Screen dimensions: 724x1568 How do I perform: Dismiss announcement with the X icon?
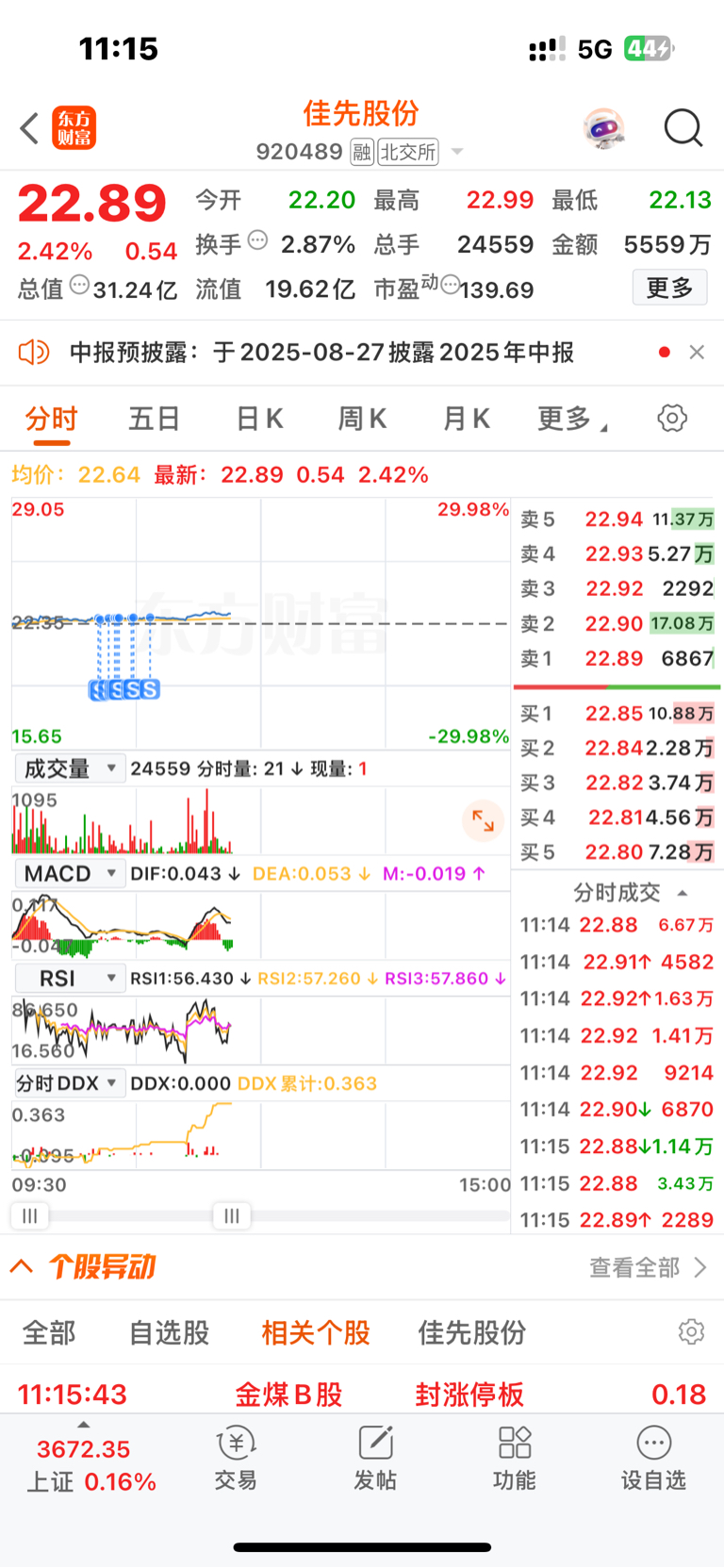(697, 352)
